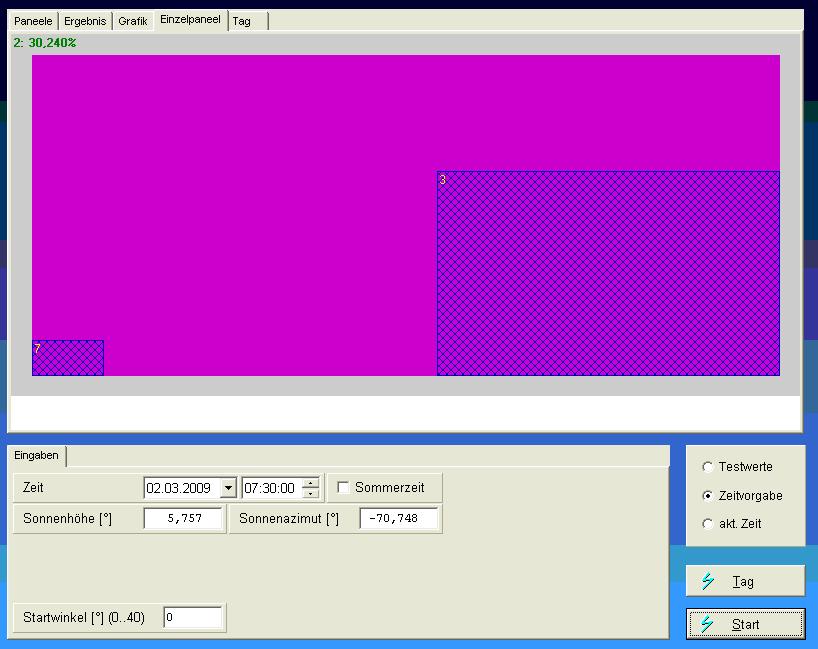Screen dimensions: 818x649
Task: Enable the Sommerzeit checkbox
Action: click(x=344, y=488)
